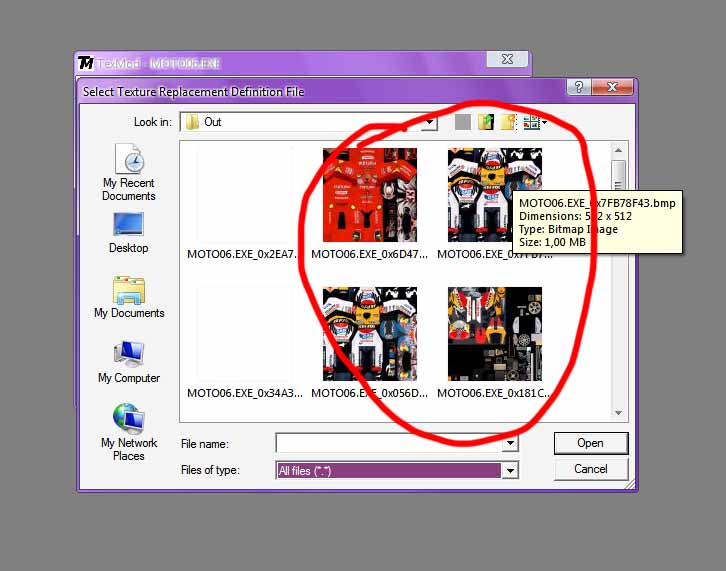
Task: Open My Documents in places bar
Action: pyautogui.click(x=129, y=297)
